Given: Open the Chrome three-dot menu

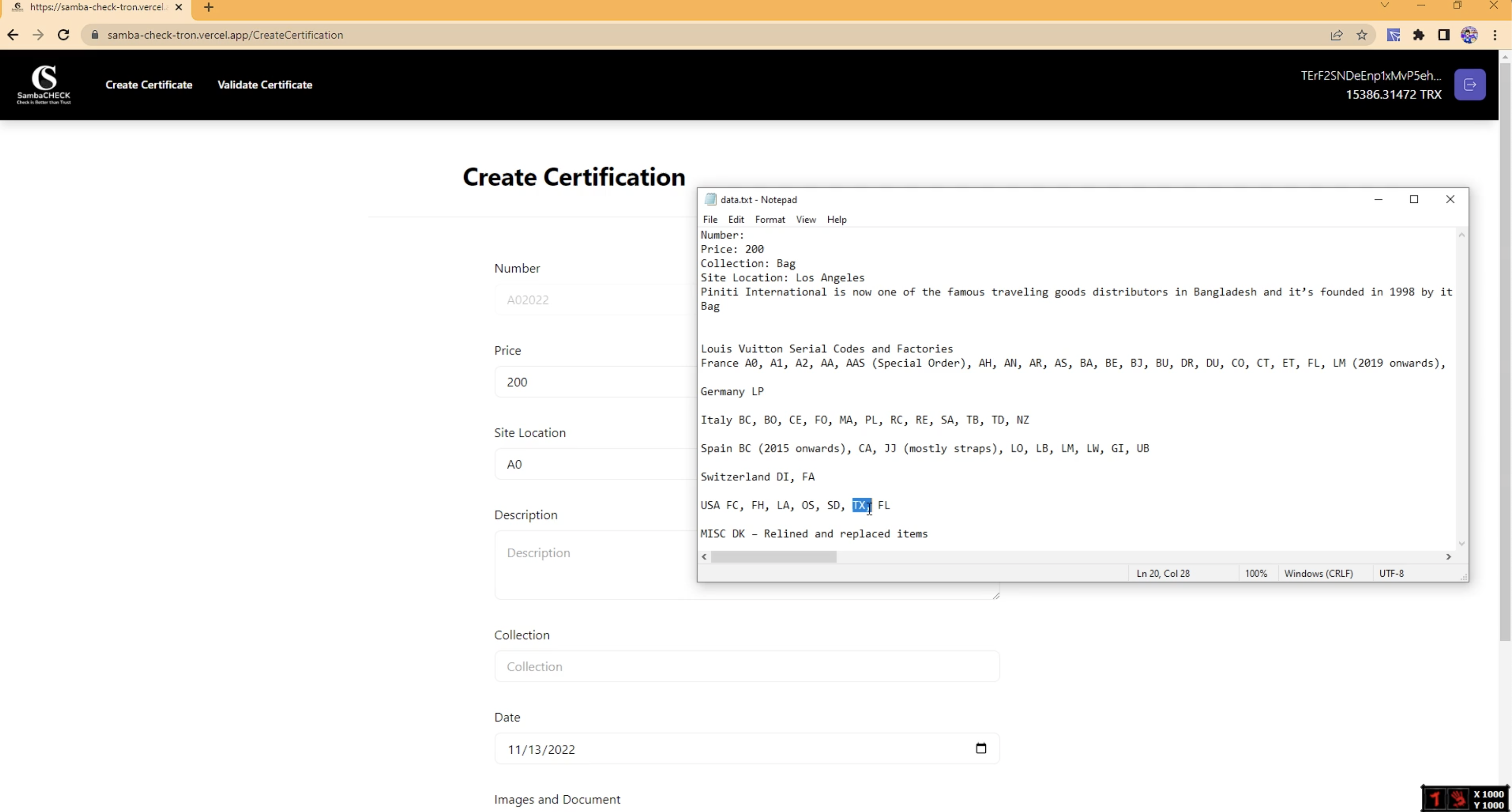Looking at the screenshot, I should (1495, 35).
